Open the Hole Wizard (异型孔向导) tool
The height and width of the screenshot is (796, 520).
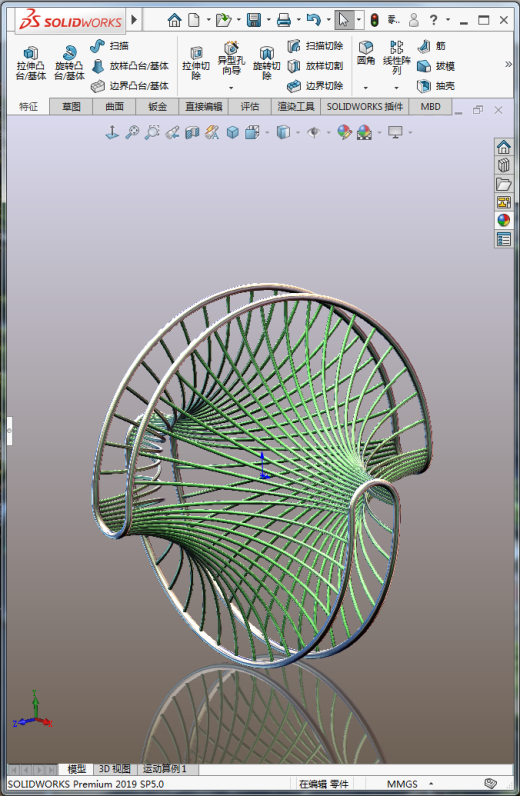(231, 59)
